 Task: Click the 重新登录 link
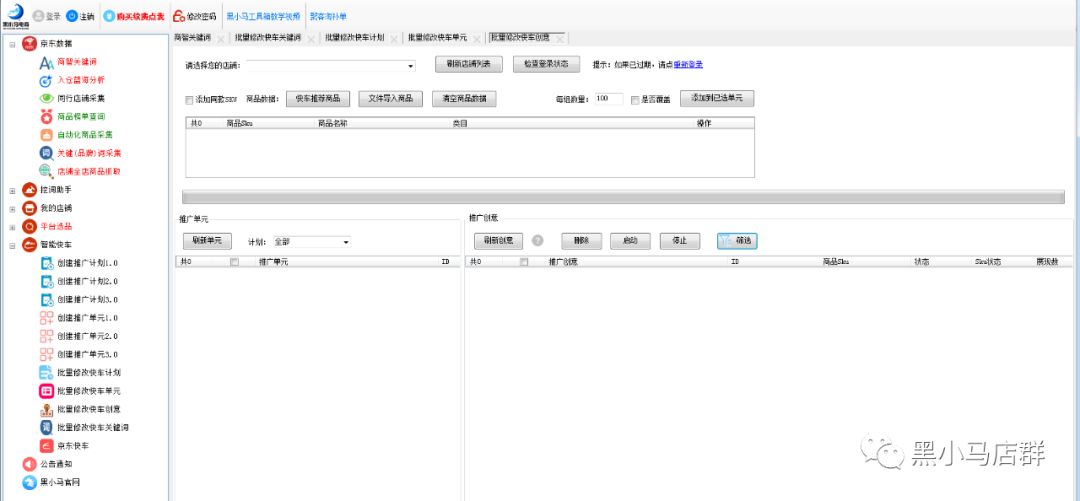pos(687,65)
